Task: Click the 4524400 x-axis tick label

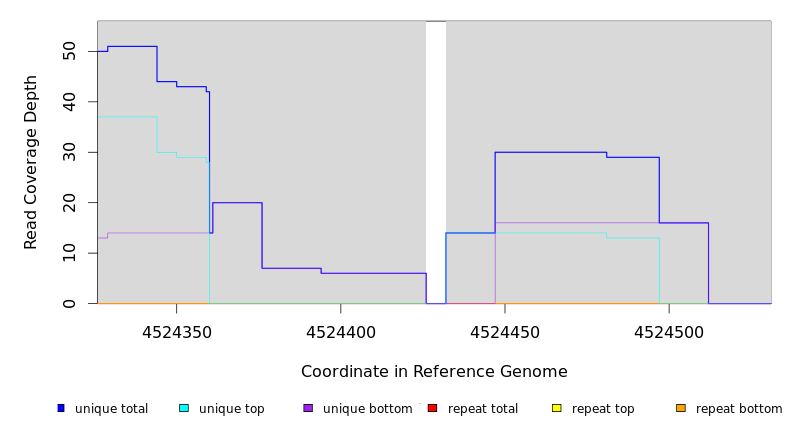Action: pyautogui.click(x=341, y=332)
